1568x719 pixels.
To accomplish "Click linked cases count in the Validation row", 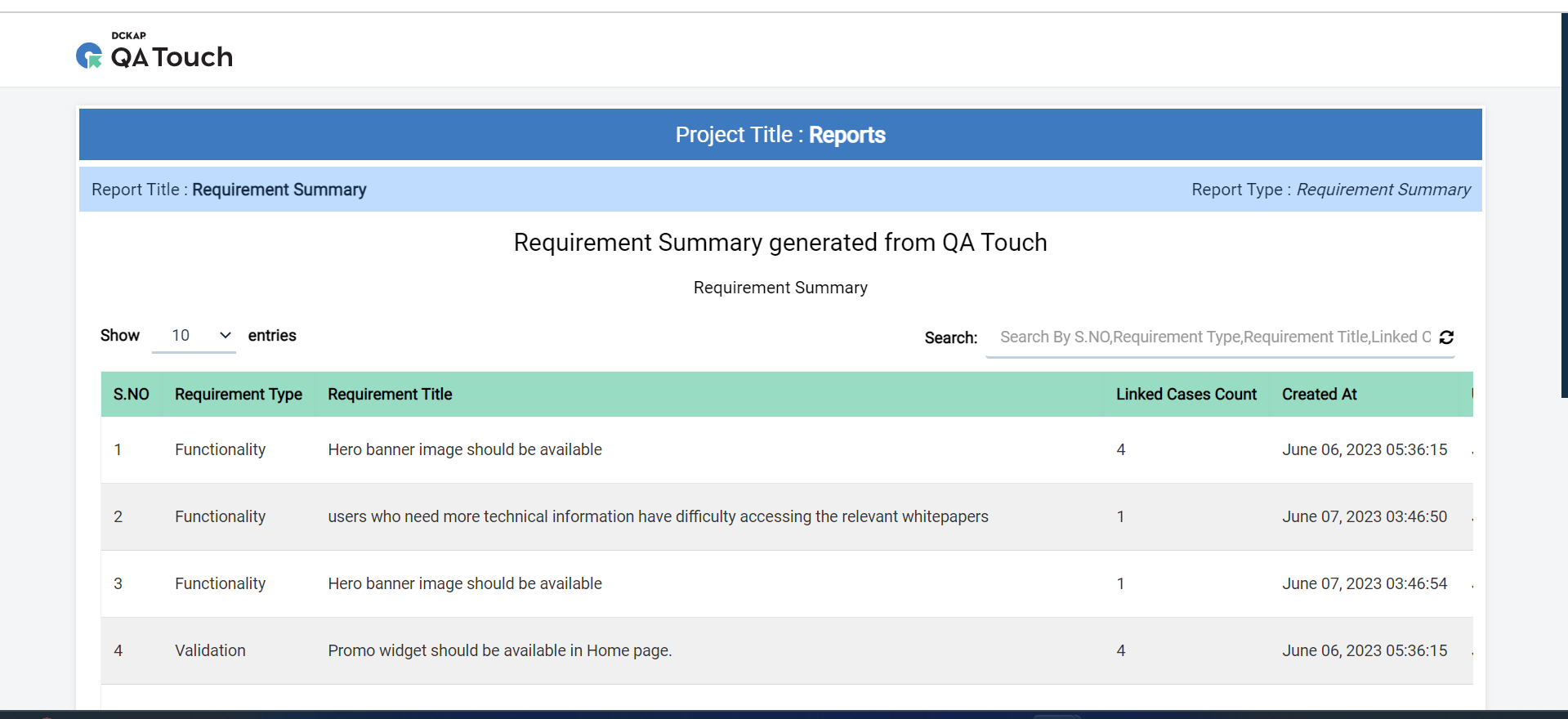I will 1121,650.
